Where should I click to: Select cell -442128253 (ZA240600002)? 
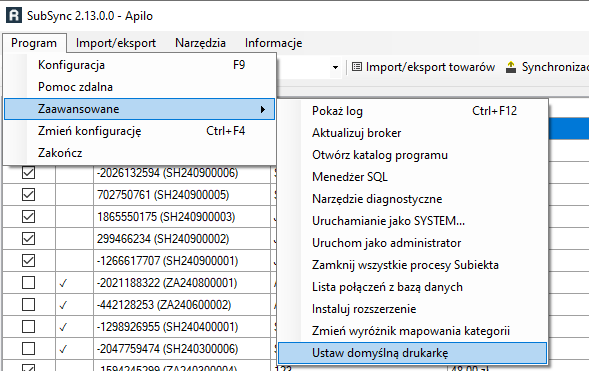click(182, 305)
